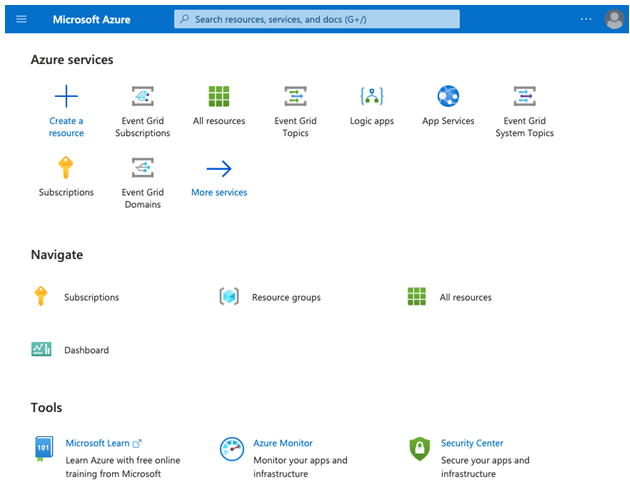Click the Create a resource plus icon
630x503 pixels.
[x=66, y=96]
